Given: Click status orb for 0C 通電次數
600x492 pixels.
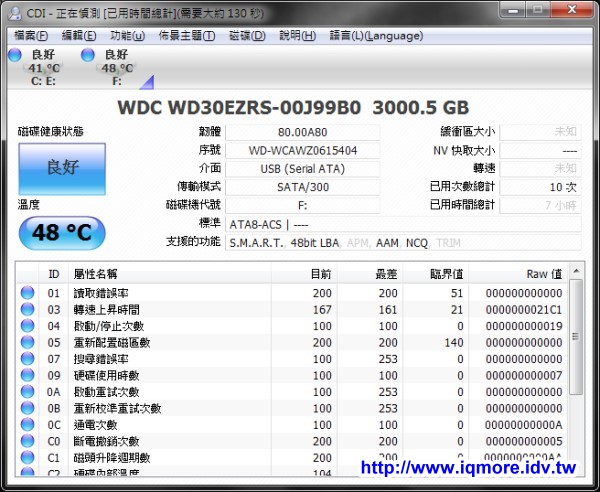Looking at the screenshot, I should [27, 424].
